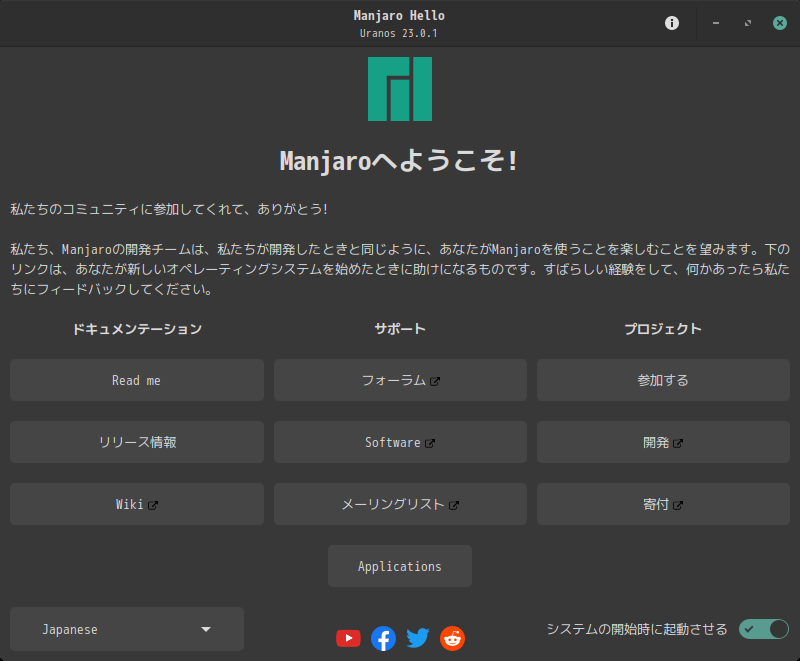Viewport: 800px width, 661px height.
Task: Open the Wiki external link button
Action: [137, 504]
